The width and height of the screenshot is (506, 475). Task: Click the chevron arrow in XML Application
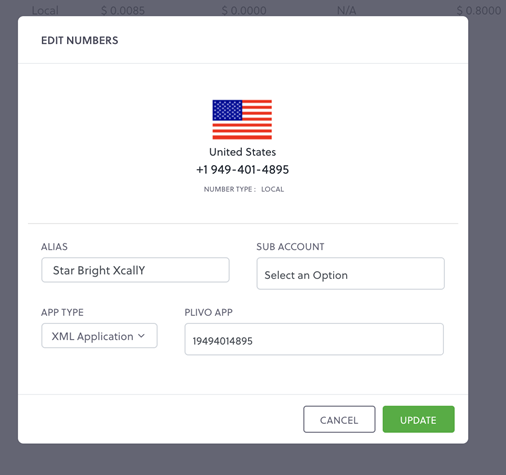coord(141,336)
